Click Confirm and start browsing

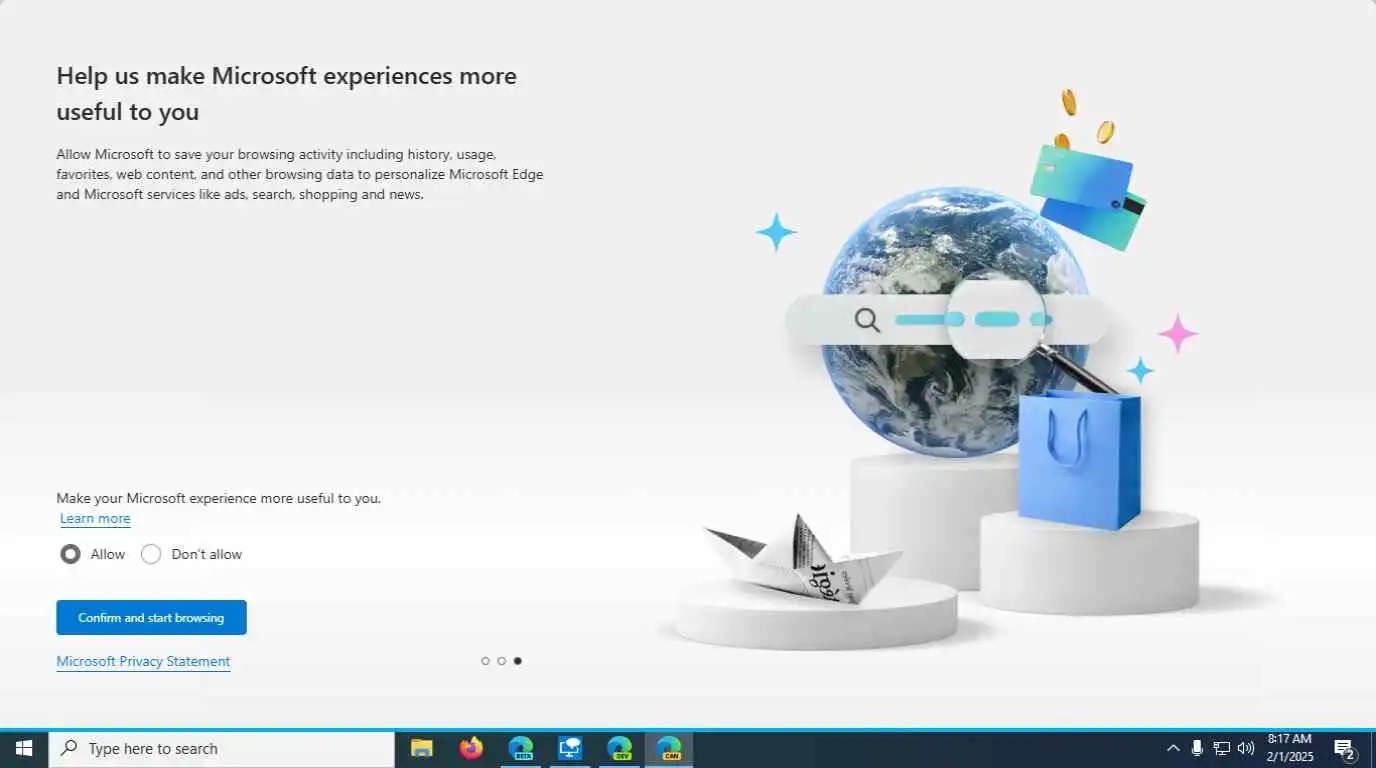pyautogui.click(x=151, y=617)
